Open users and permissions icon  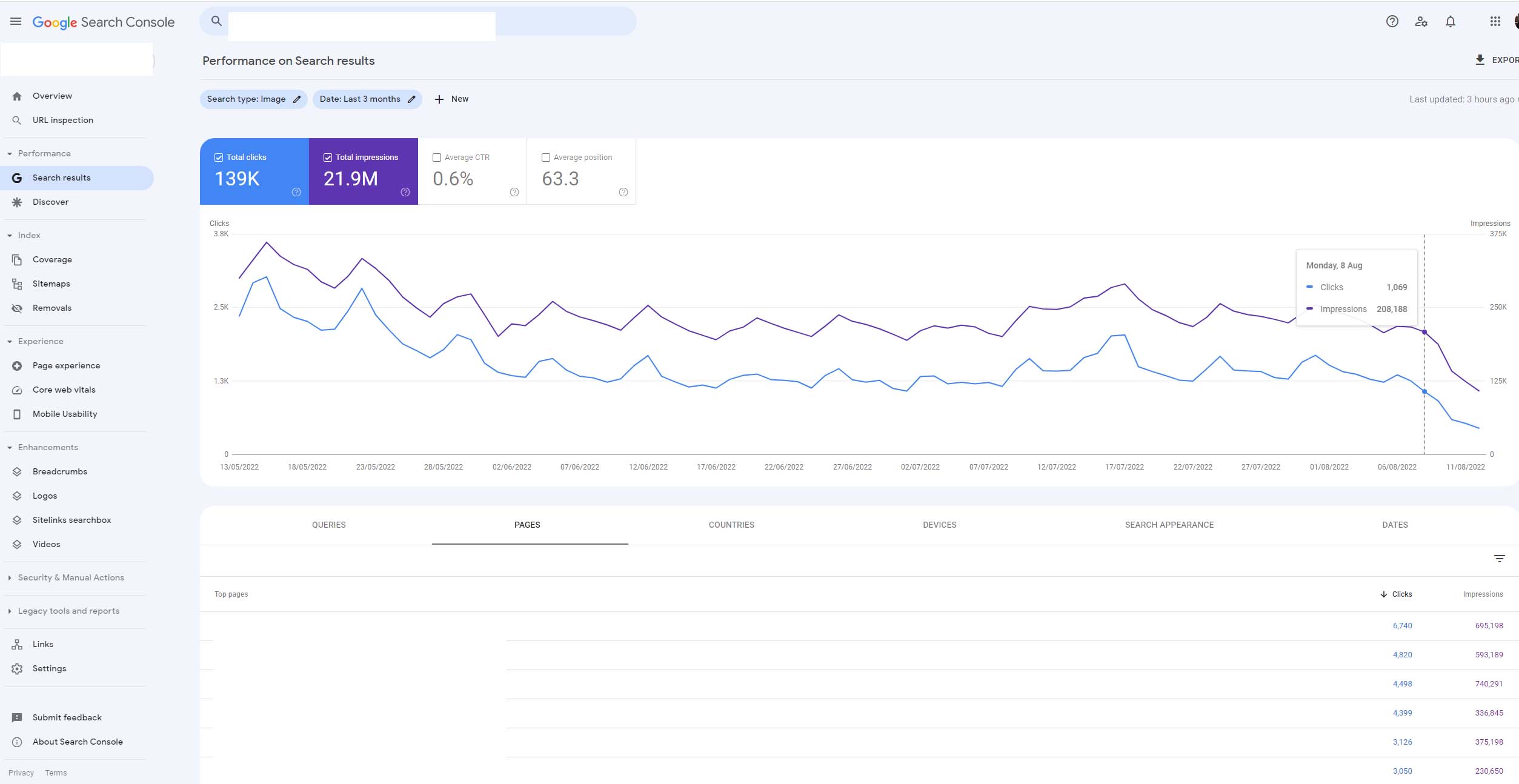pos(1421,22)
